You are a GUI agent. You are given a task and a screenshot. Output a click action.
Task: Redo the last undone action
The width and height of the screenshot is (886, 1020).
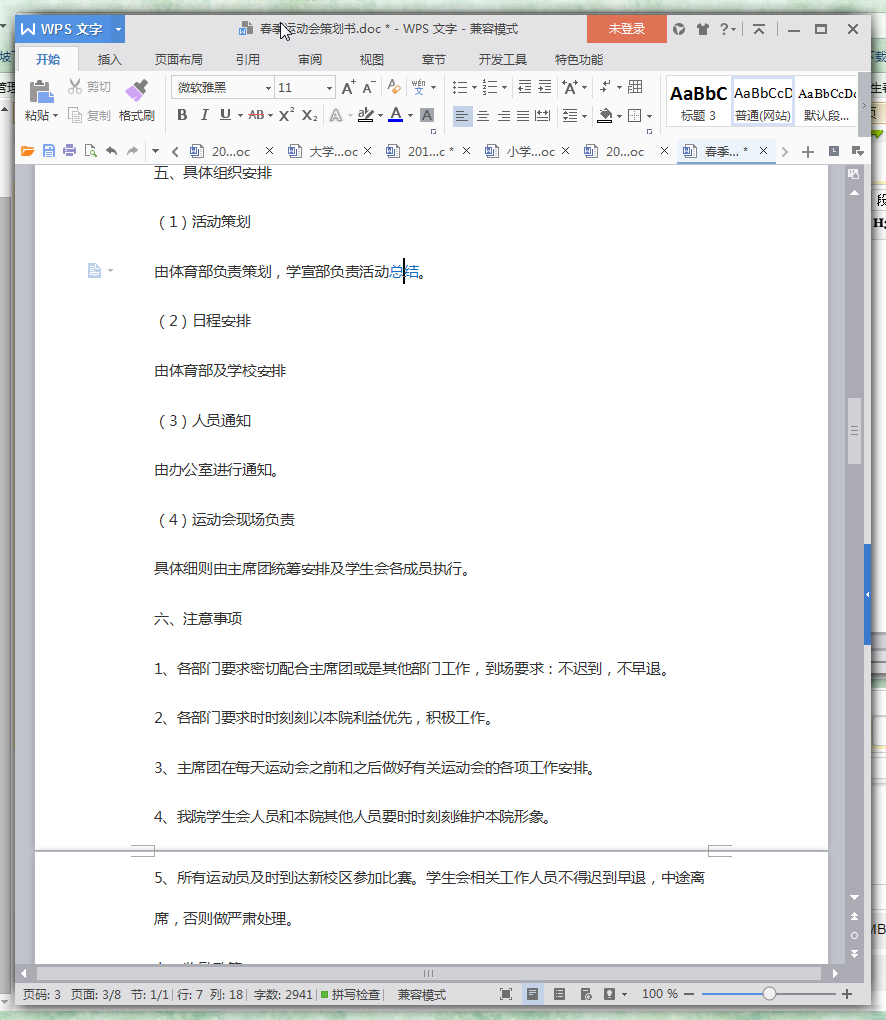[133, 151]
